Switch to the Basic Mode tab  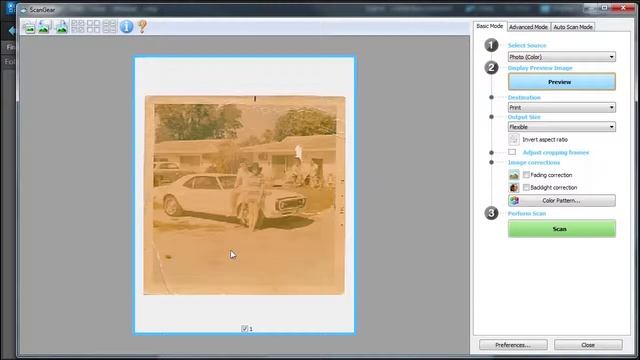(x=490, y=26)
